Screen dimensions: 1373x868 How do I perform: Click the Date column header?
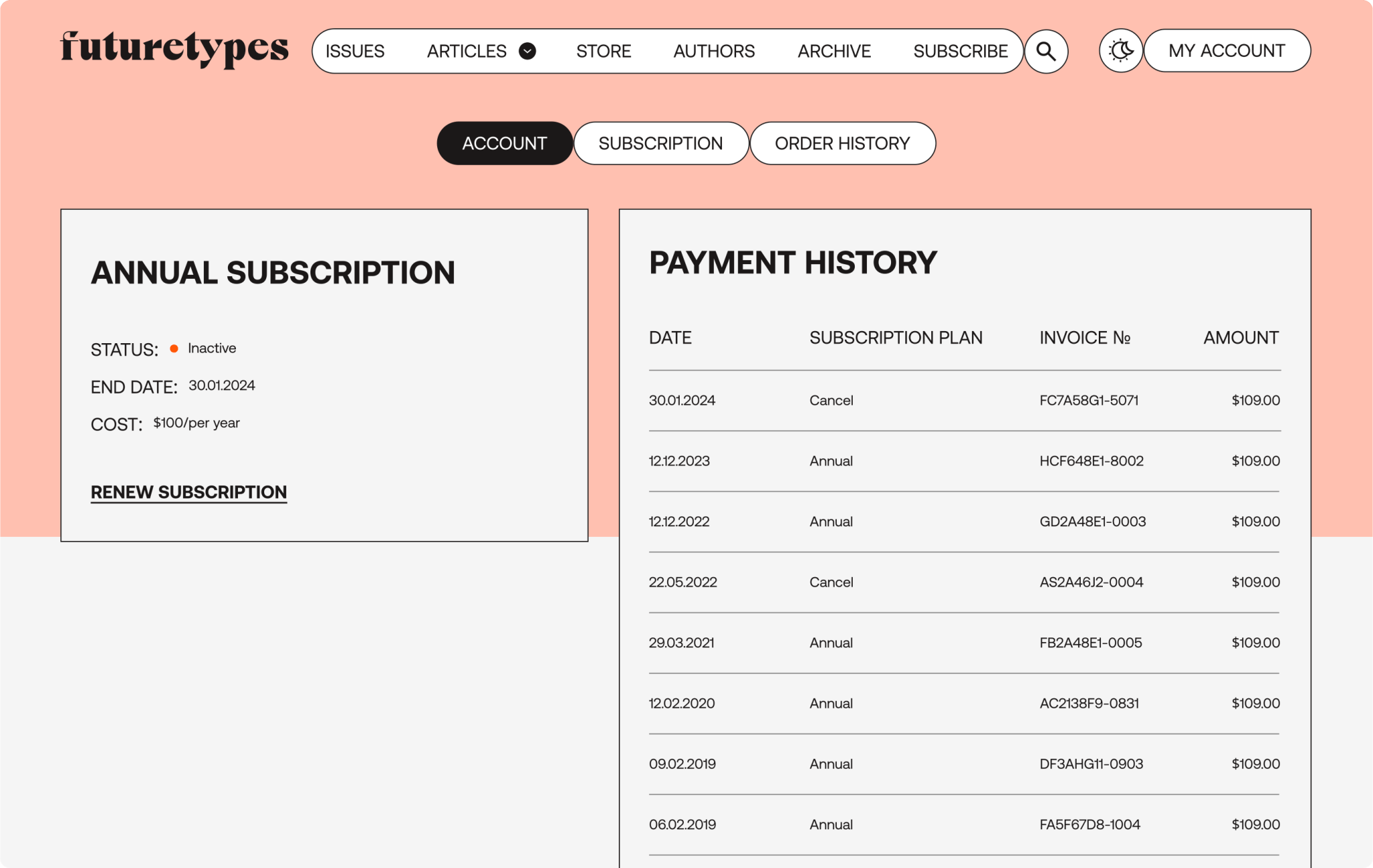[670, 338]
